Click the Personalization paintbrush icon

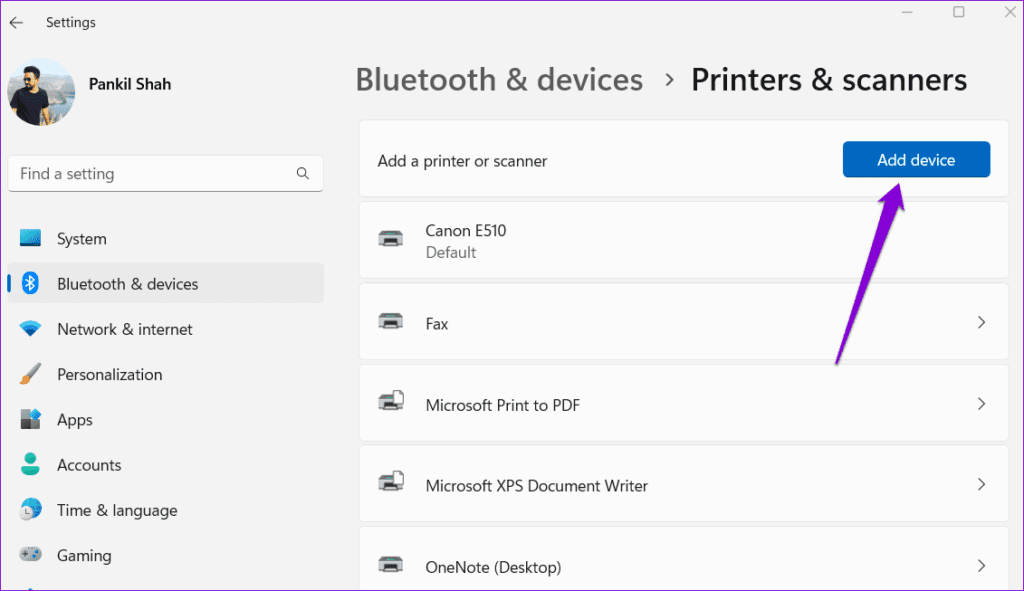[x=30, y=375]
